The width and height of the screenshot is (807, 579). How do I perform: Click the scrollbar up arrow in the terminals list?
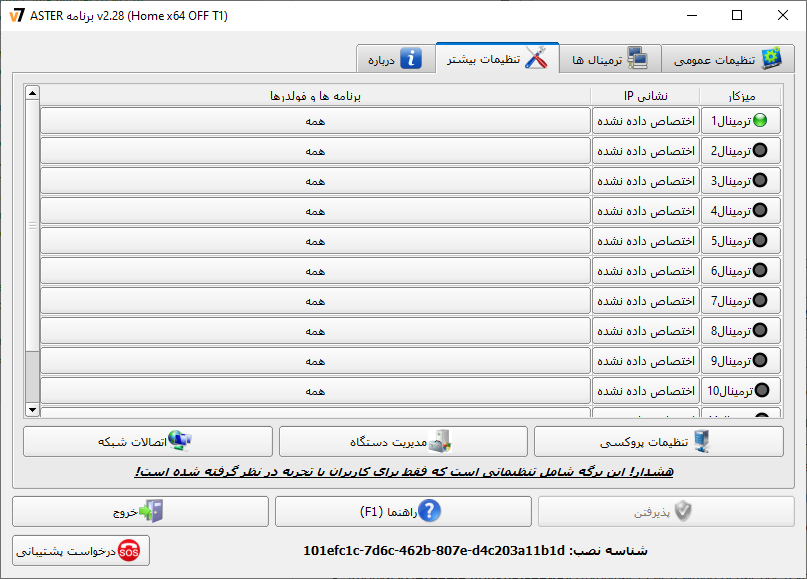click(x=32, y=93)
